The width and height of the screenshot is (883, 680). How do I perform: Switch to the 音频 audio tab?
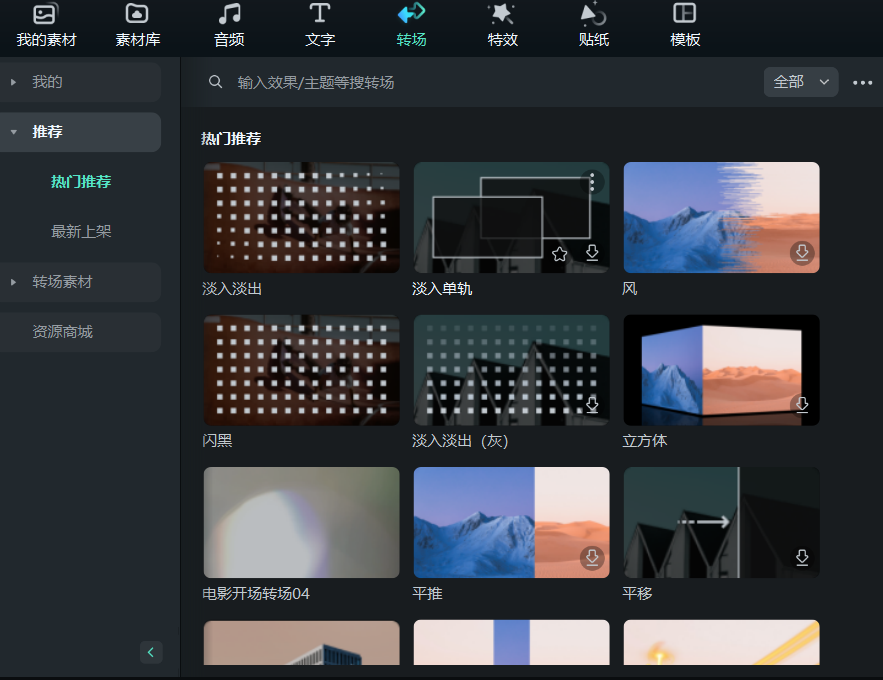click(229, 27)
